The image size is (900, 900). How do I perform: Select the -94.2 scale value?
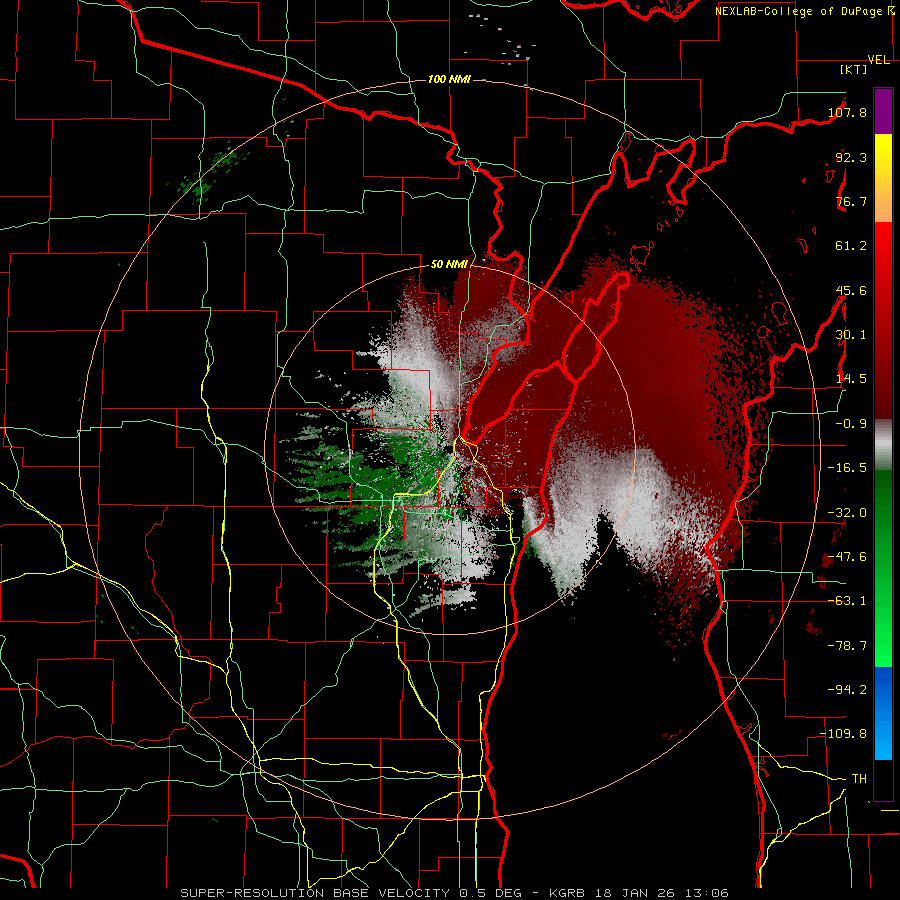pos(847,690)
